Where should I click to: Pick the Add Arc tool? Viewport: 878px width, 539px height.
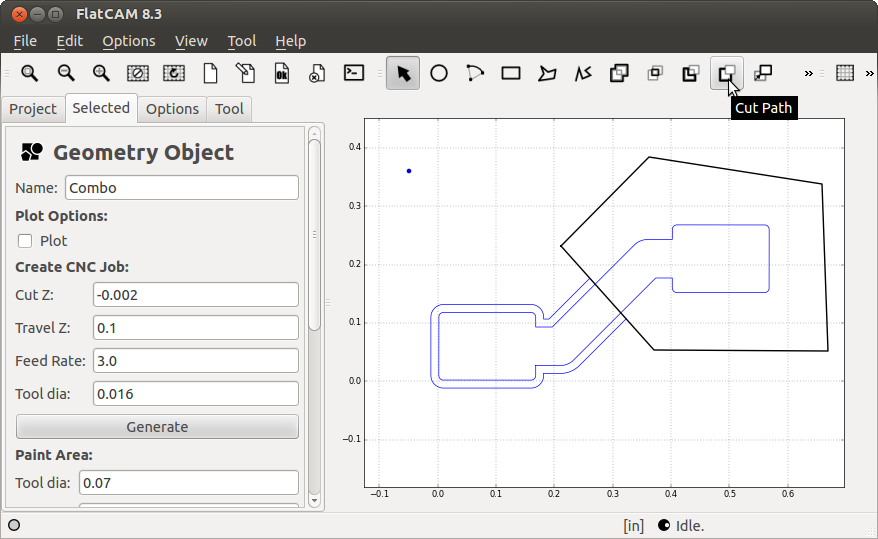475,73
